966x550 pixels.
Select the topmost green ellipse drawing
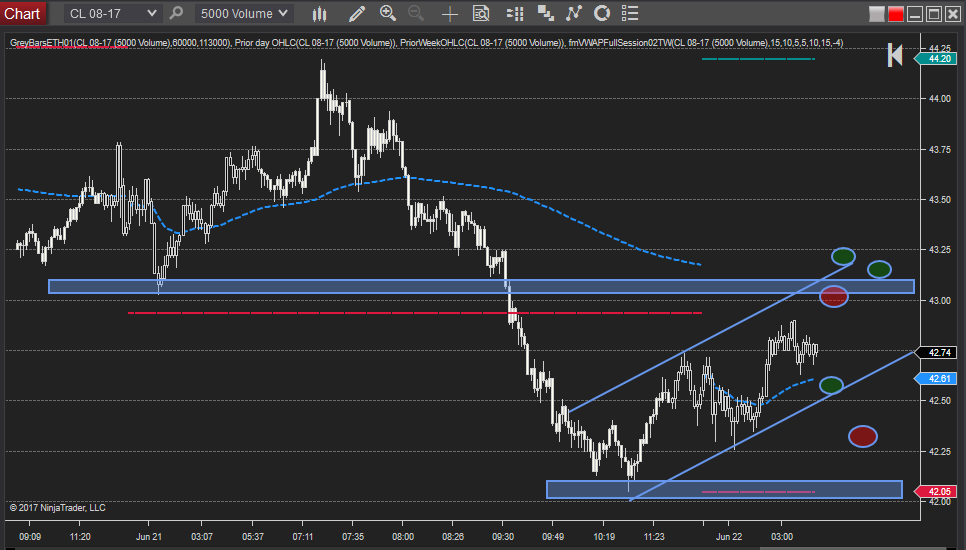tap(843, 256)
